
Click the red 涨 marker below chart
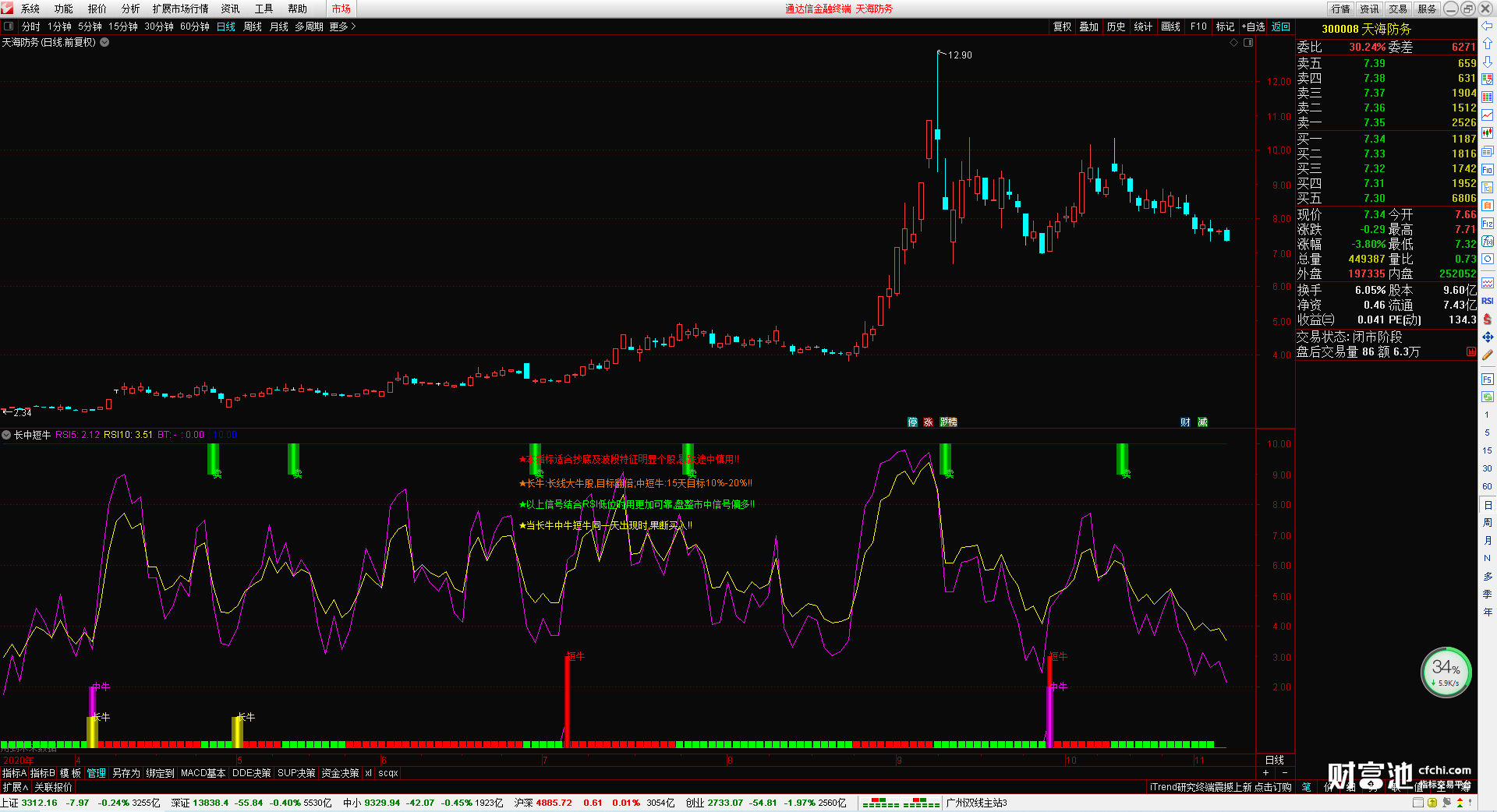coord(928,422)
